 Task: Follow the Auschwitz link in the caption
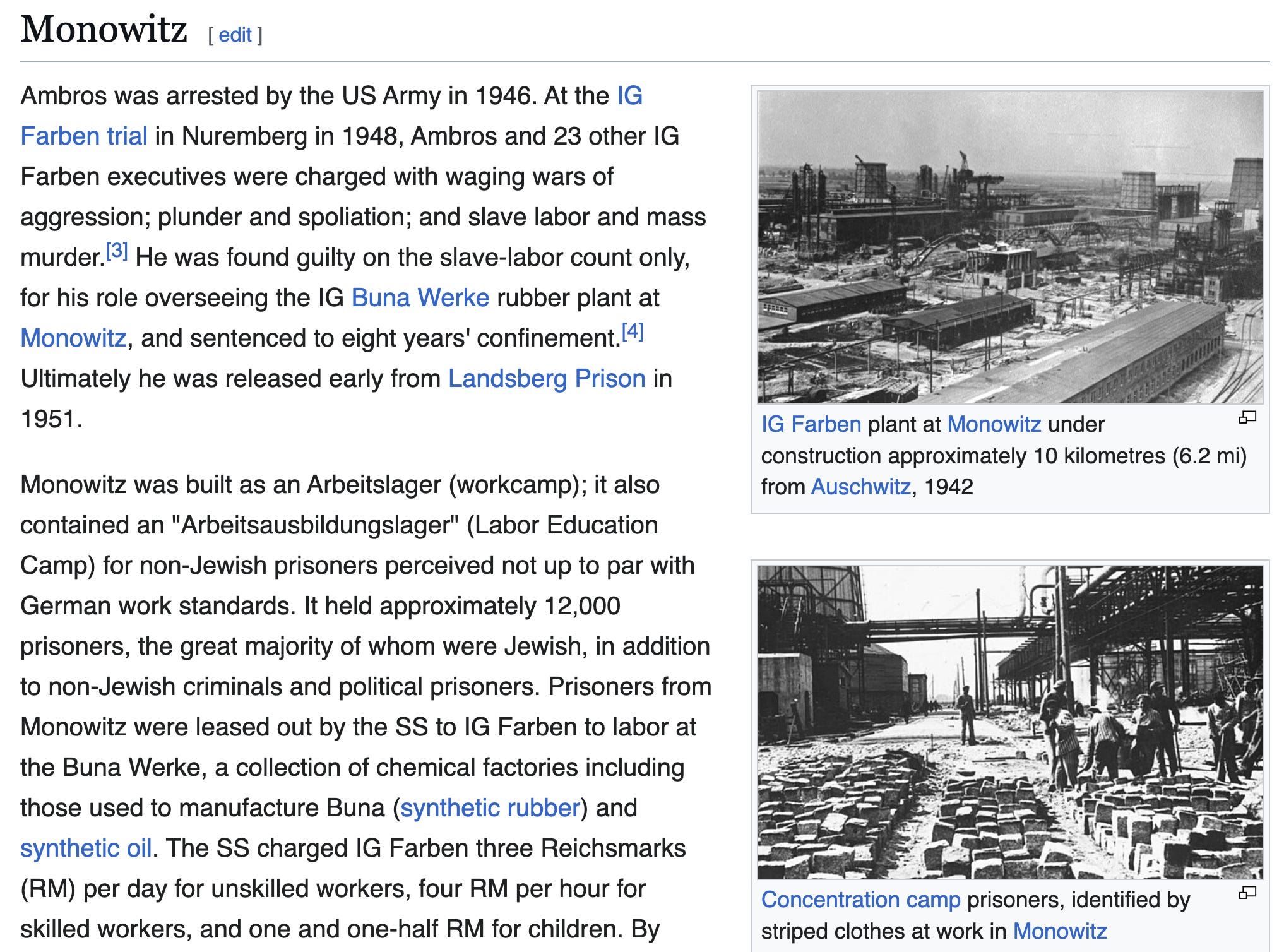coord(861,487)
